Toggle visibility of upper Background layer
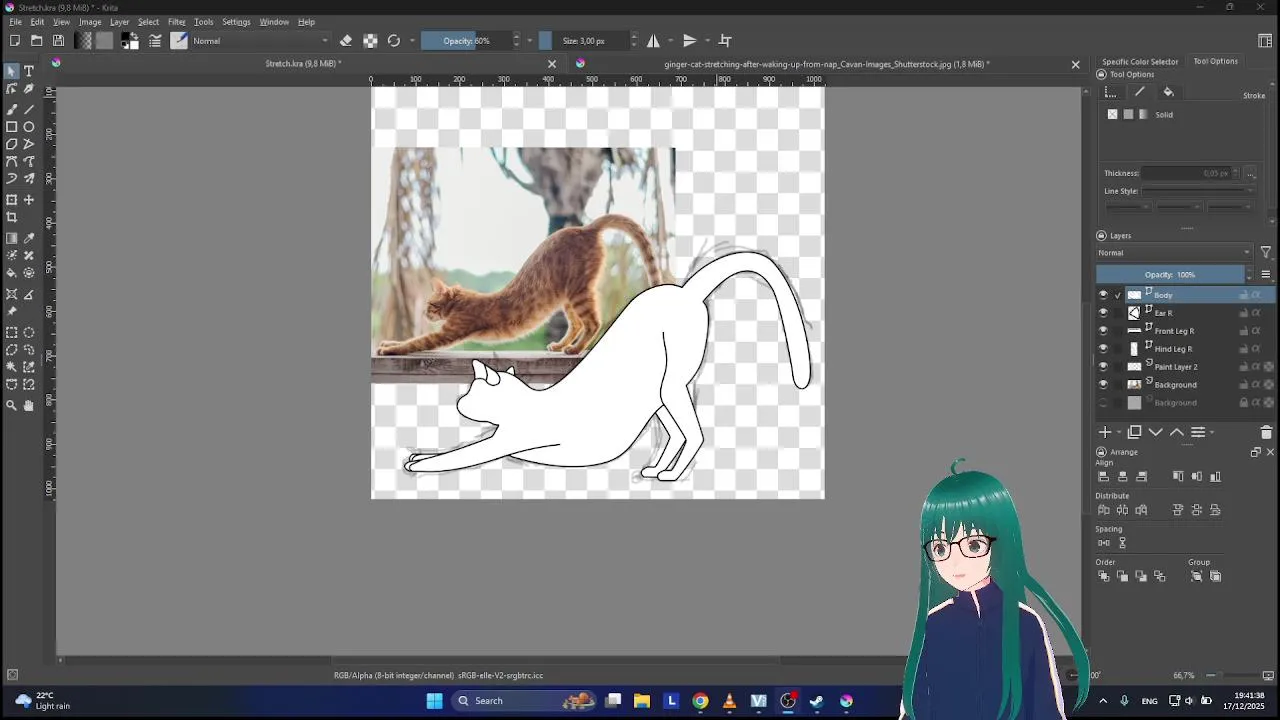This screenshot has width=1280, height=720. tap(1103, 385)
